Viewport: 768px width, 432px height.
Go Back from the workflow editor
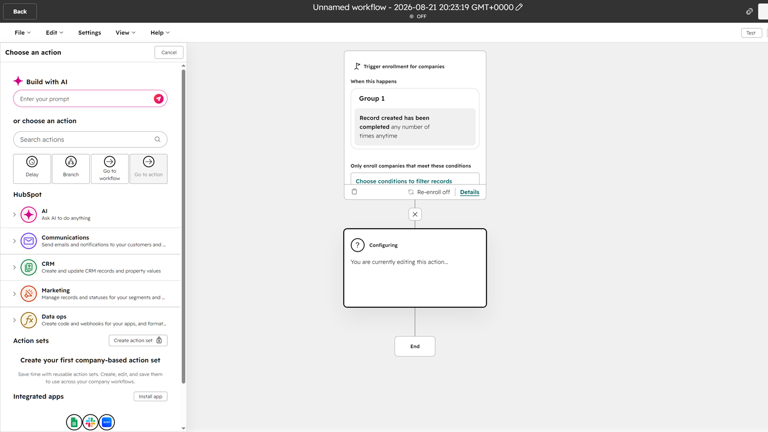pos(20,11)
